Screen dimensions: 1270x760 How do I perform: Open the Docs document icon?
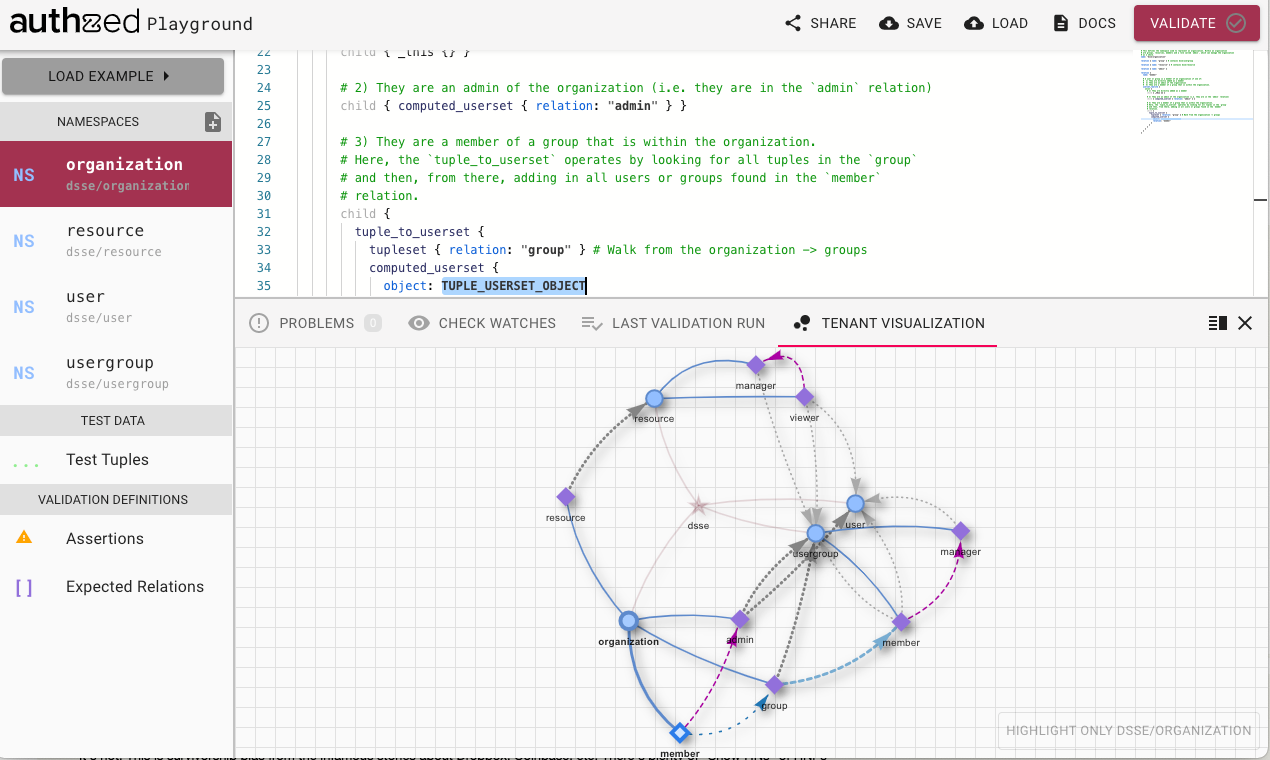click(1061, 23)
